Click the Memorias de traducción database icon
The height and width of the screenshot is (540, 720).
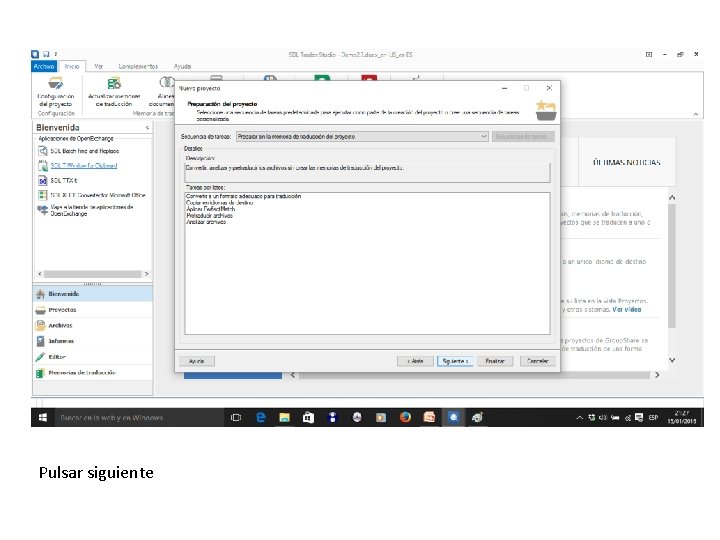[41, 373]
